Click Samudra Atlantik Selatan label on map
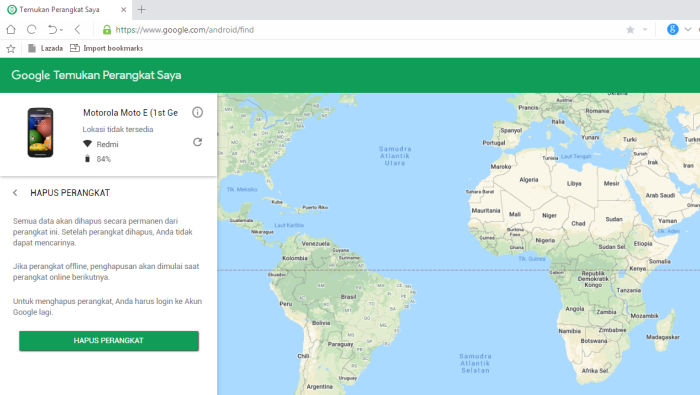Viewport: 700px width, 395px height. coord(475,363)
